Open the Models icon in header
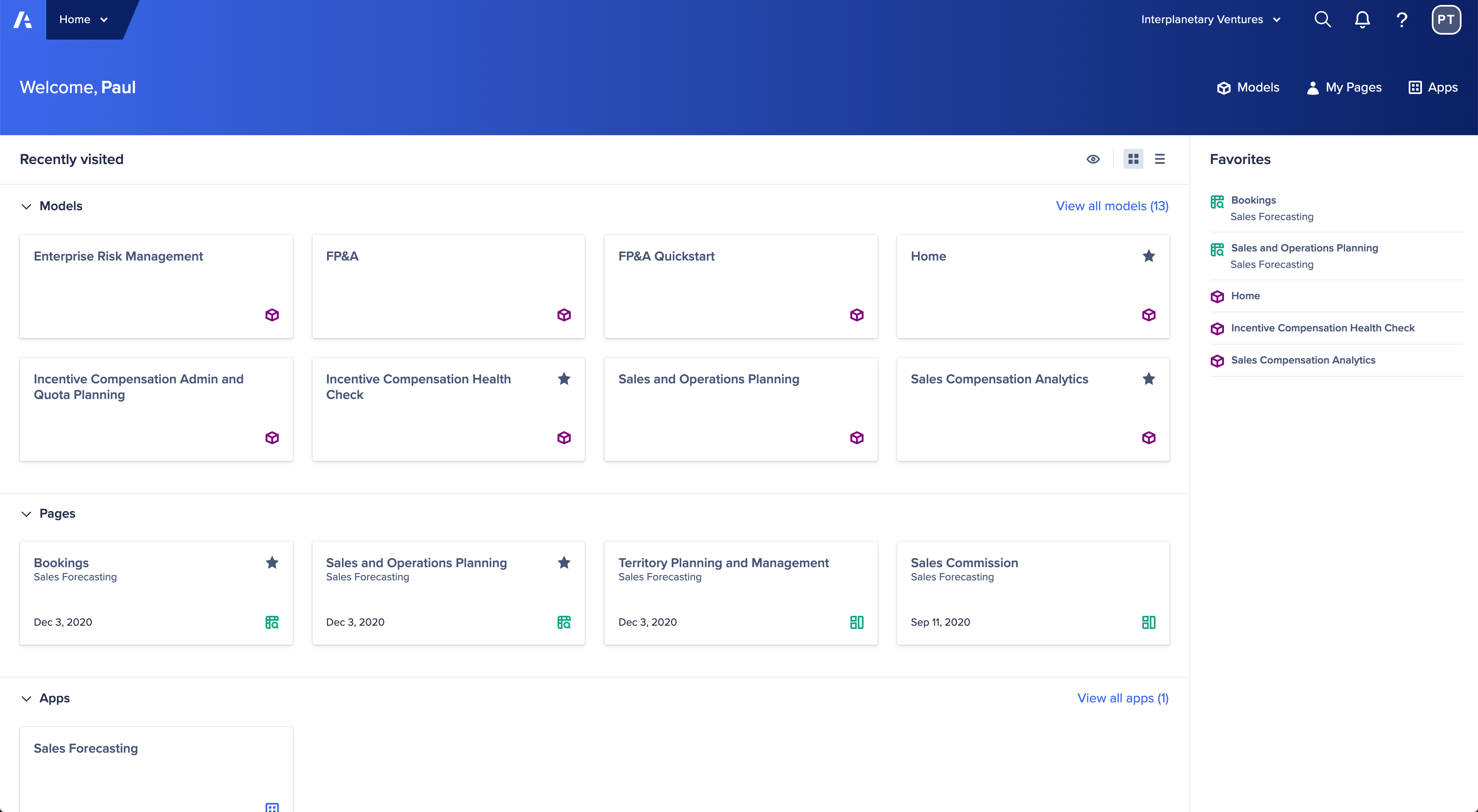The width and height of the screenshot is (1478, 812). pos(1224,87)
